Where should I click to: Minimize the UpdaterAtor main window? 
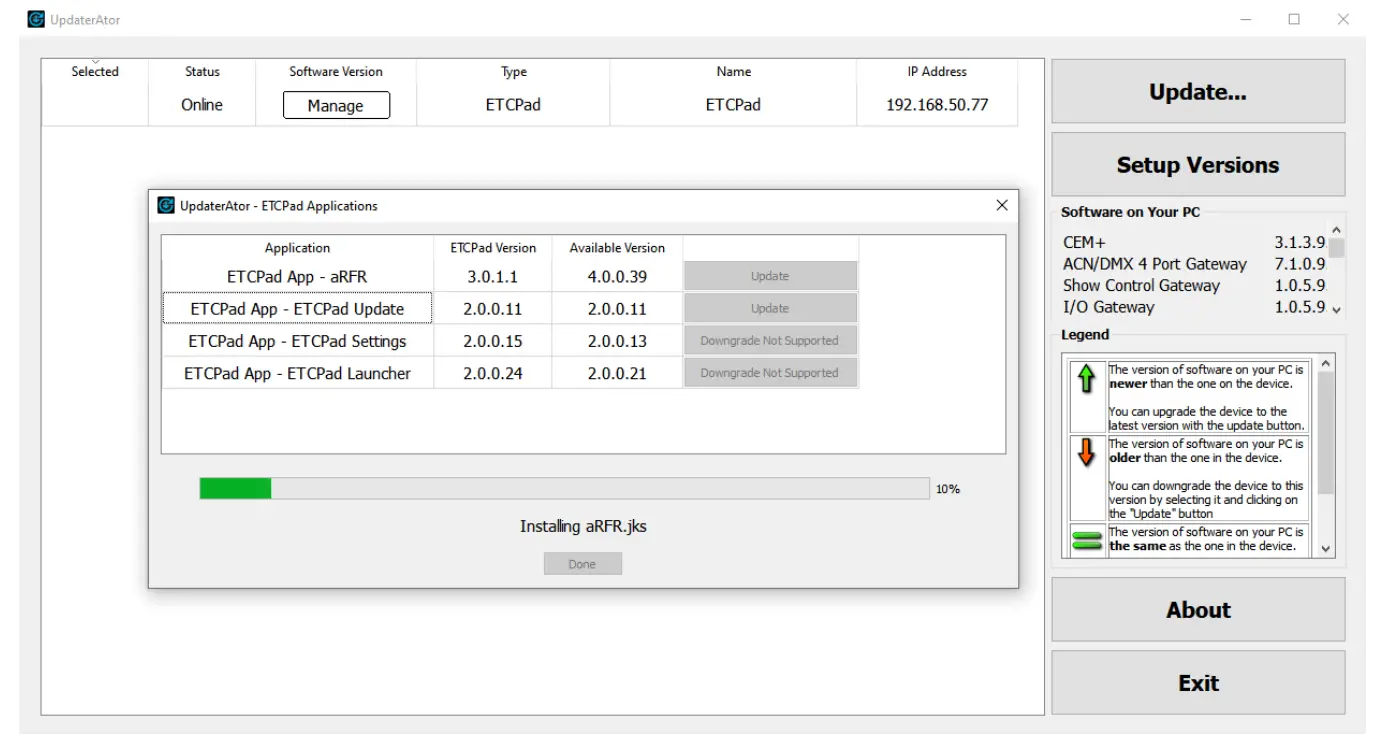[x=1246, y=19]
